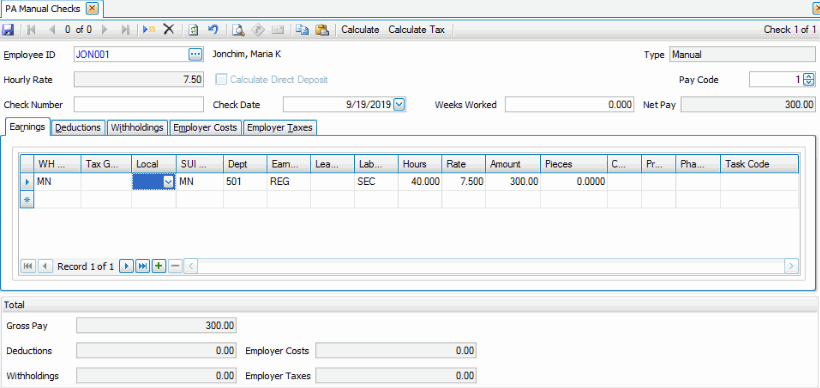Screen dimensions: 820x388
Task: Click the refresh document toolbar icon
Action: [x=193, y=30]
